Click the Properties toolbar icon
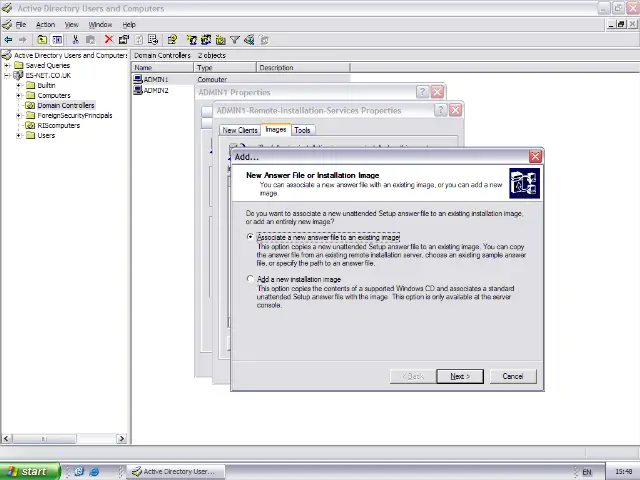Viewport: 640px width, 480px height. [124, 40]
